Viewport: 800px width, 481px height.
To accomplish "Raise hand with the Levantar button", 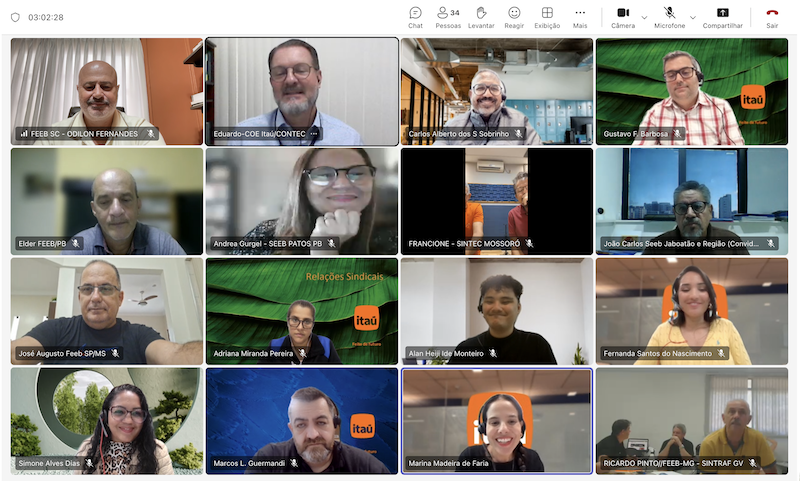I will tap(481, 16).
